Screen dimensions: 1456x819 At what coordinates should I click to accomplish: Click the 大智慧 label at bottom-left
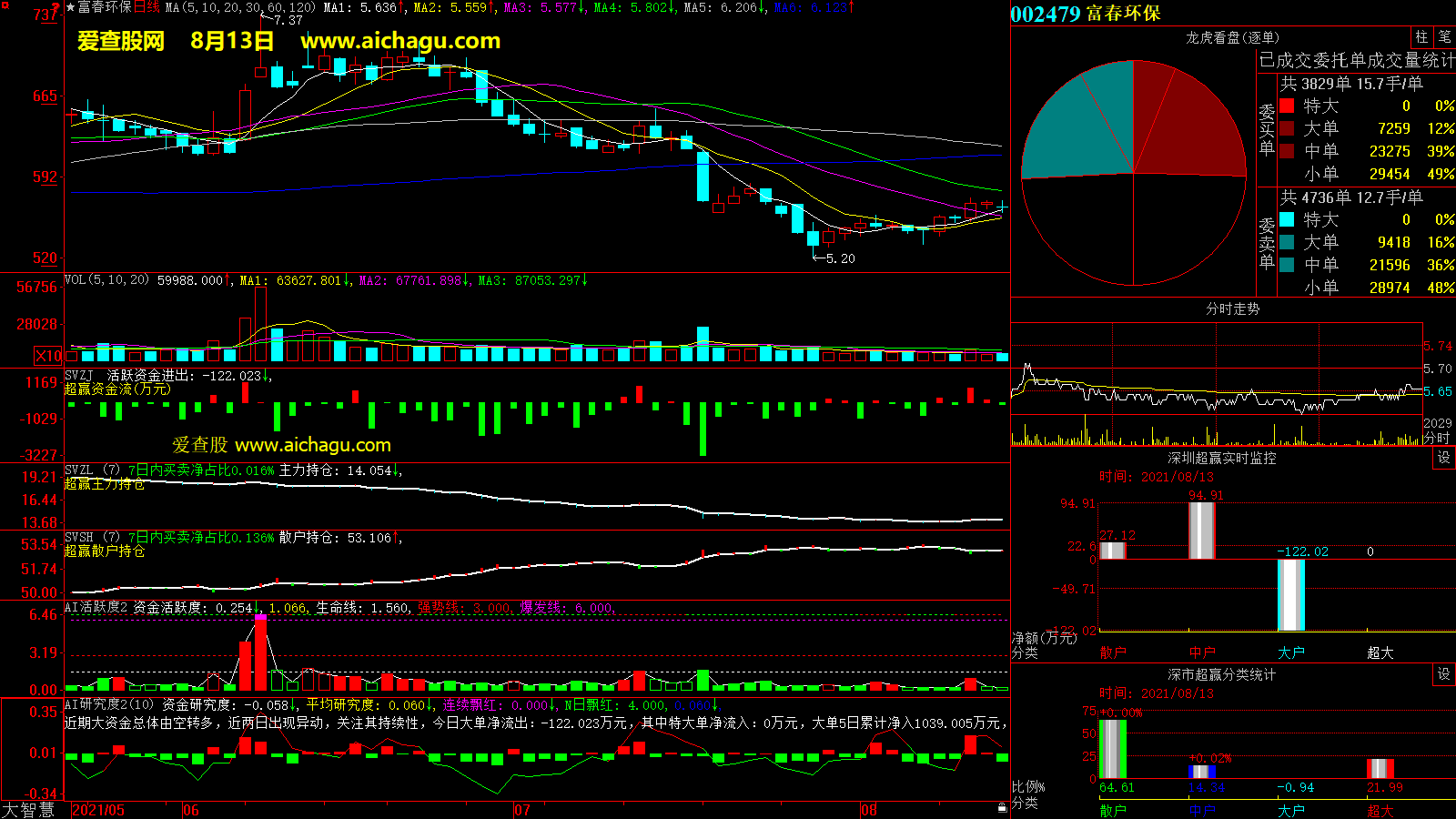28,809
